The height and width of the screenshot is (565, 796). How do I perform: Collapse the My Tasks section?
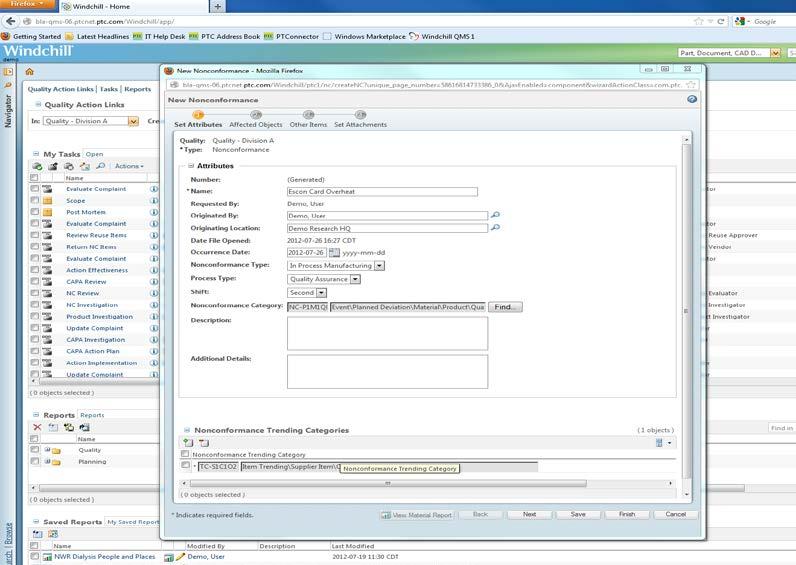(x=36, y=154)
